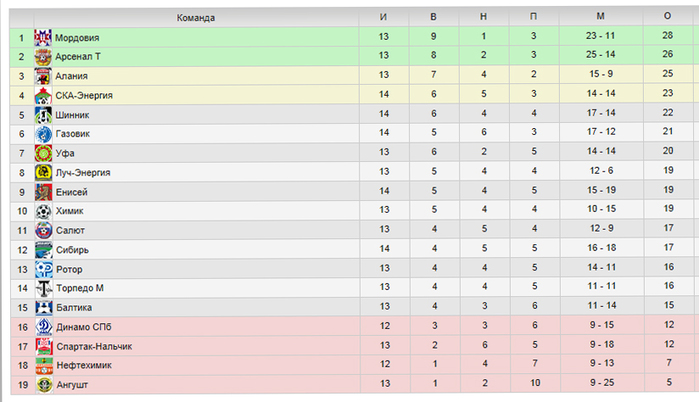Click the Сибирь team name
Image resolution: width=699 pixels, height=402 pixels.
72,250
